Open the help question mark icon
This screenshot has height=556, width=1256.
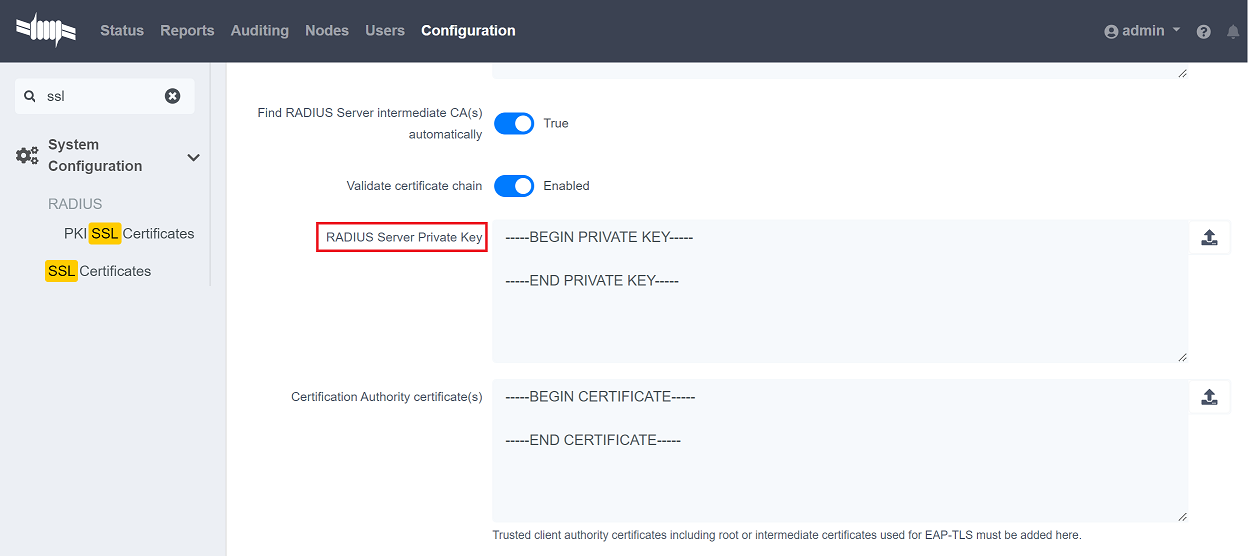pos(1203,32)
